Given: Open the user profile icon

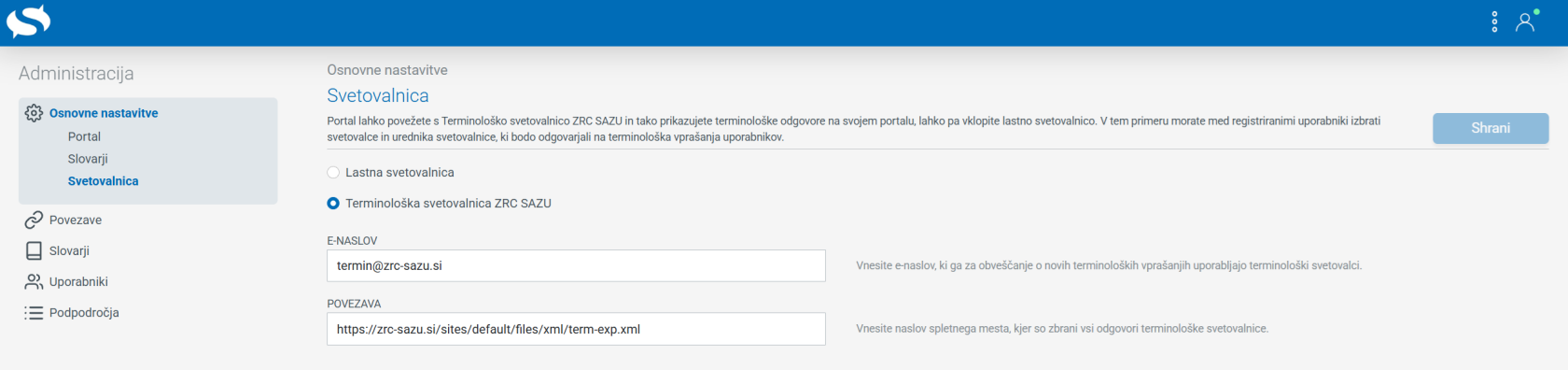Looking at the screenshot, I should tap(1526, 21).
